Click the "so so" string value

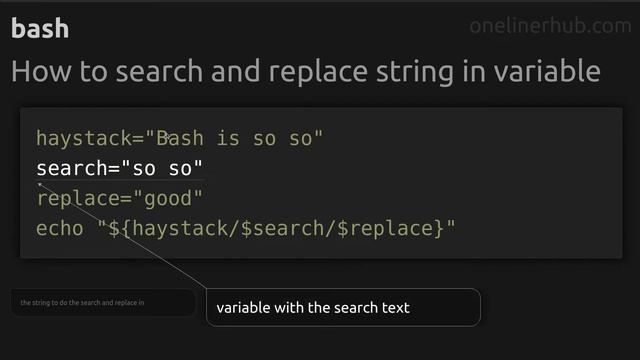(x=162, y=169)
